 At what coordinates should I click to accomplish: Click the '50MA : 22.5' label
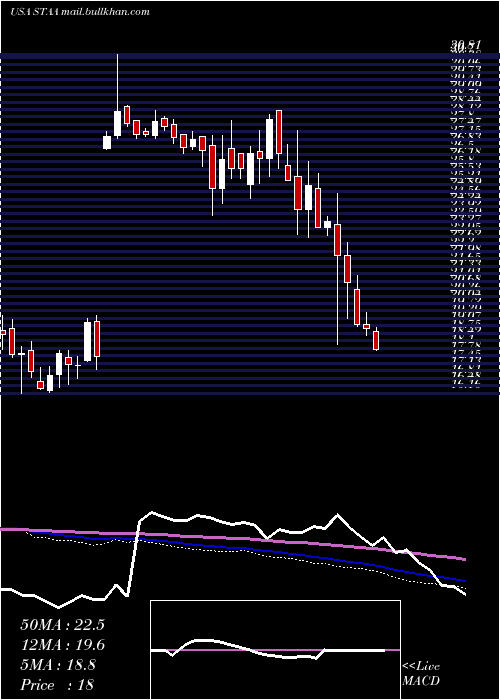[x=62, y=625]
